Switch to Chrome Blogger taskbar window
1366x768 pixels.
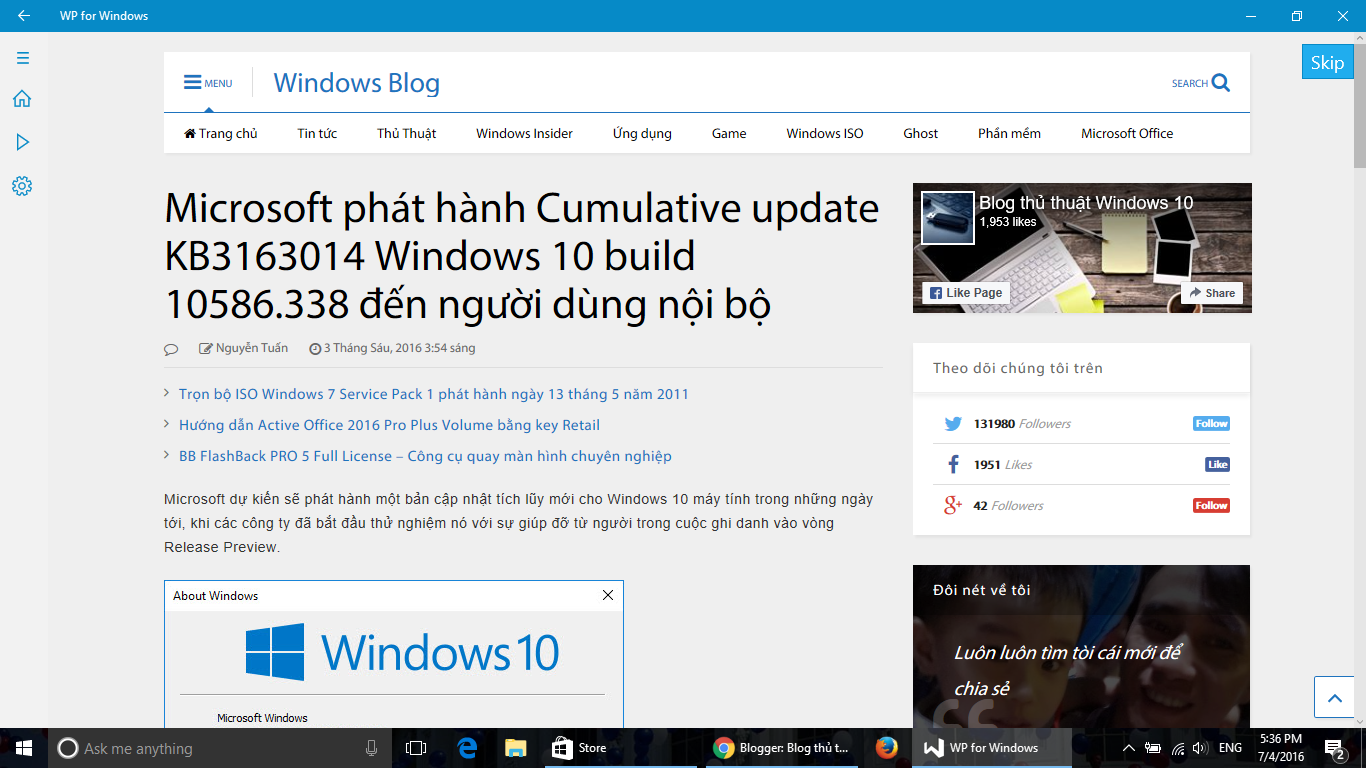pos(782,748)
